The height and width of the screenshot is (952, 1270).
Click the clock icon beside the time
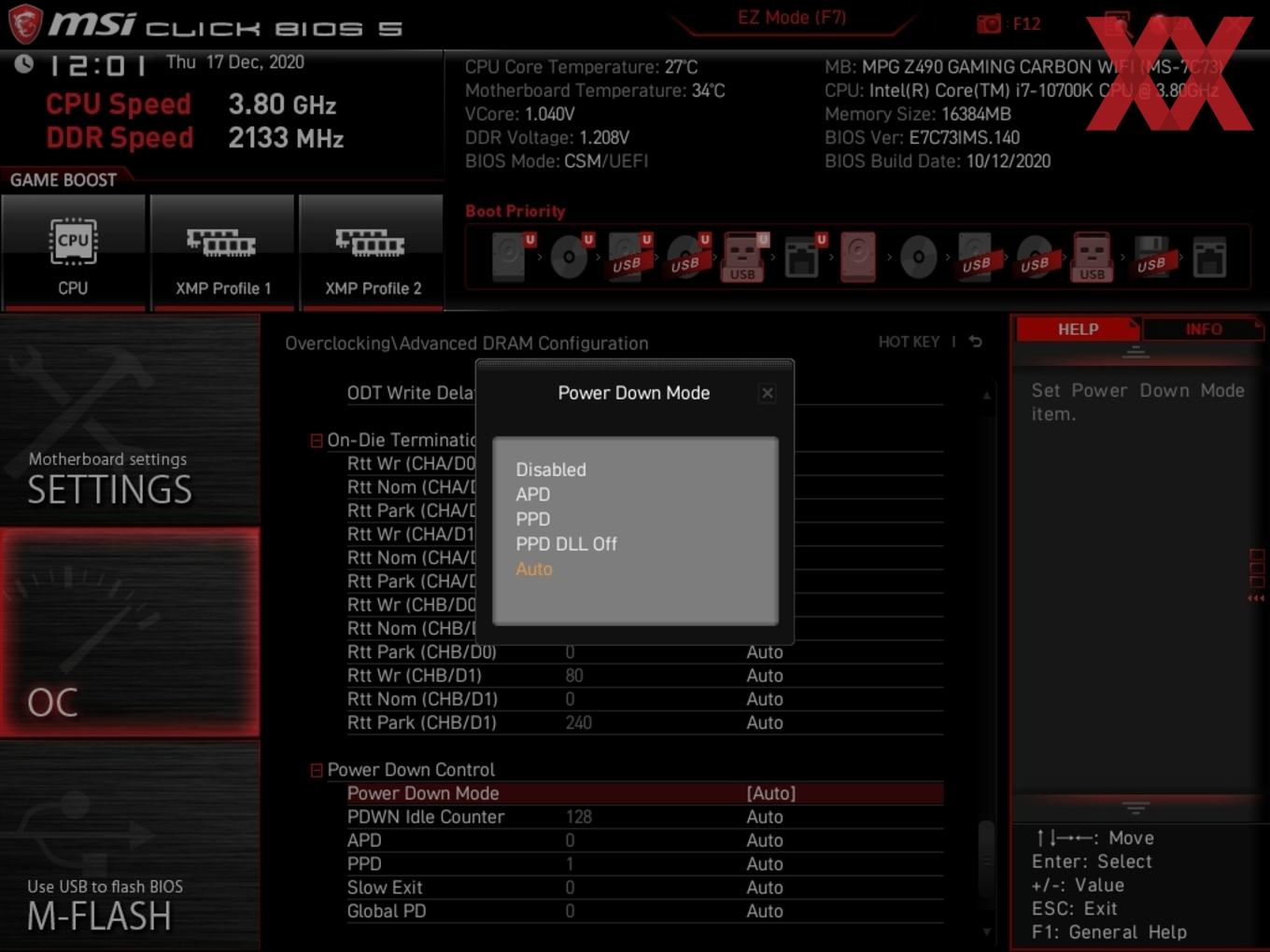(x=23, y=63)
